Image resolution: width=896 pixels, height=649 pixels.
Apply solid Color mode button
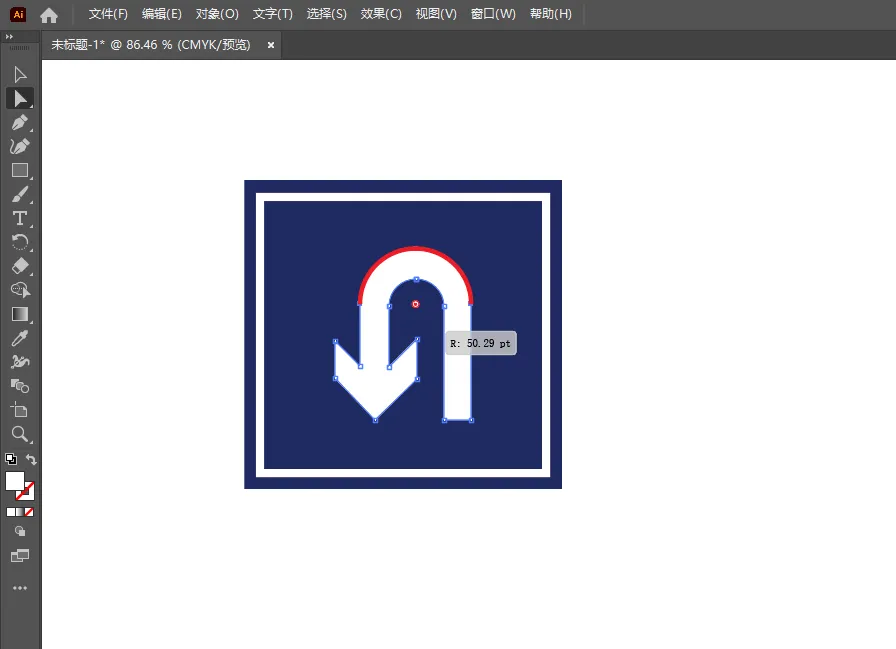[10, 512]
